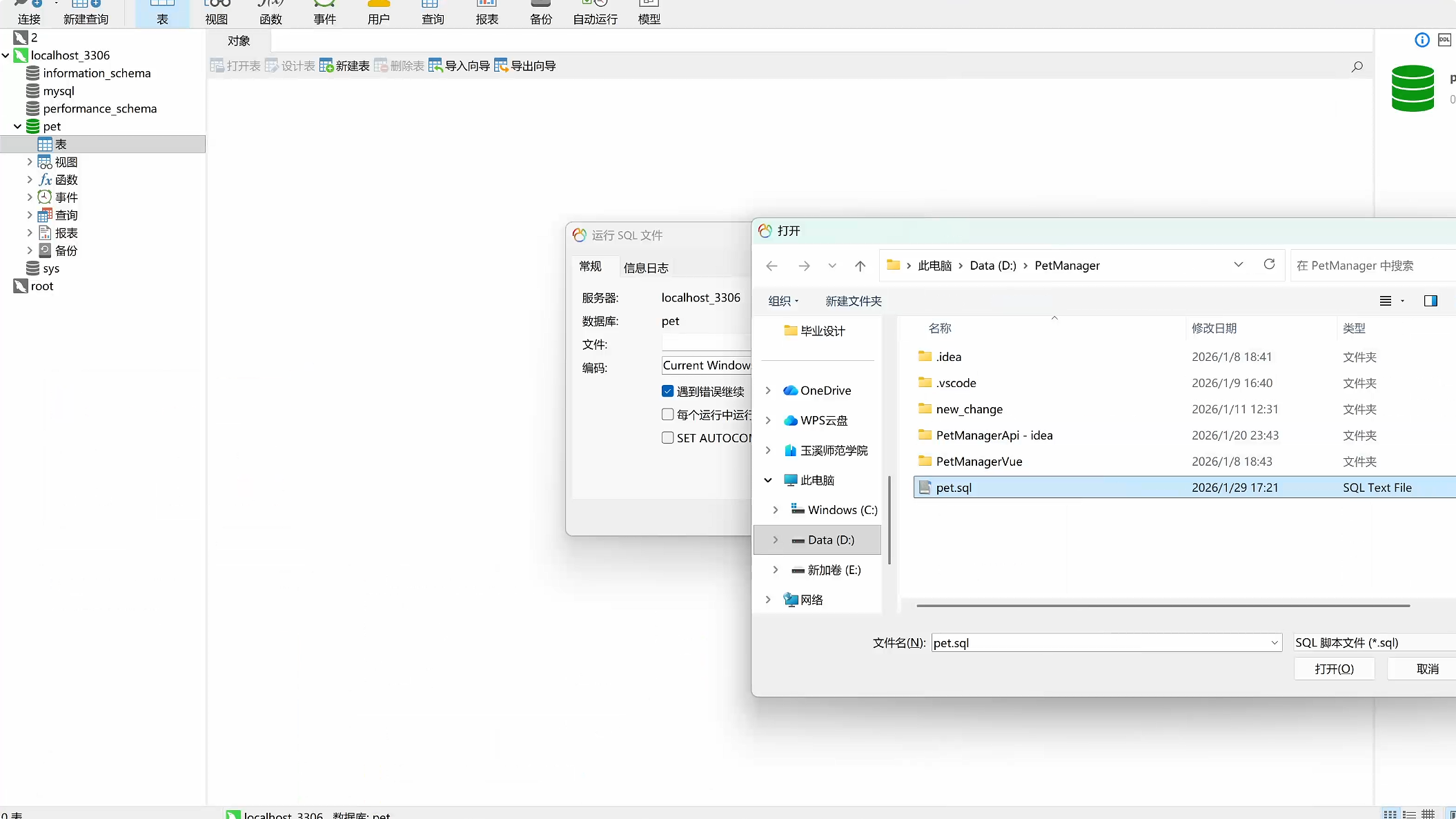Open the 组织 menu
This screenshot has height=819, width=1456.
click(783, 301)
